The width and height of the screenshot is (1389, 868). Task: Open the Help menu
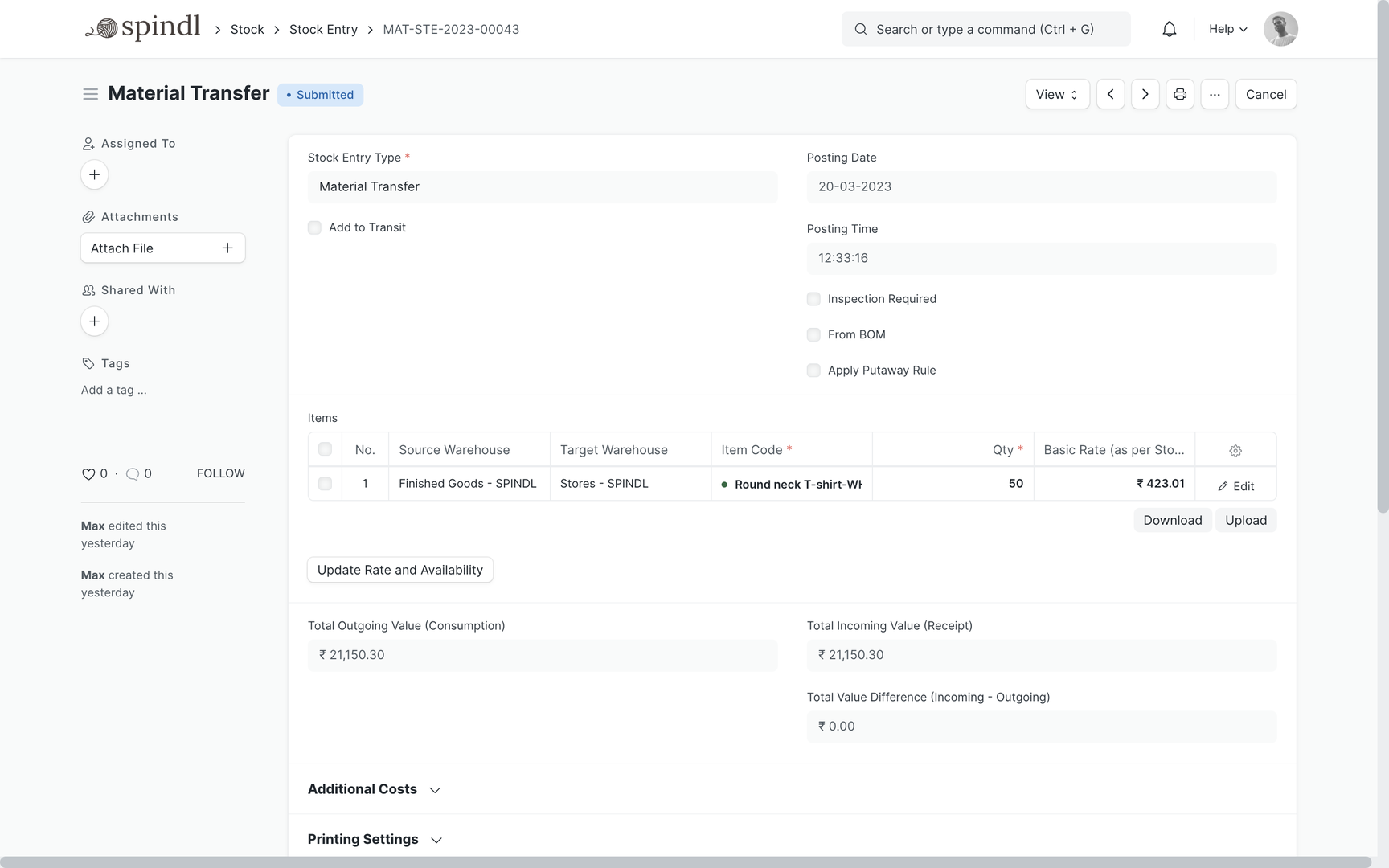coord(1227,29)
